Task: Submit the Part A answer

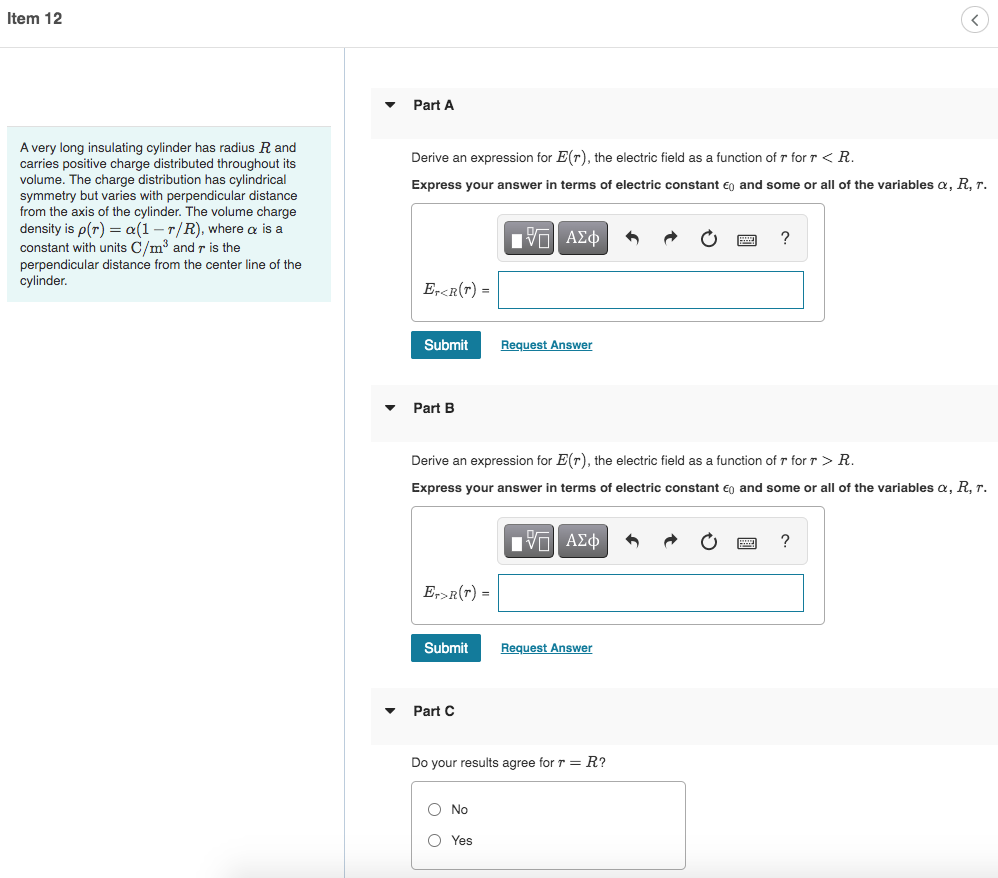Action: (x=446, y=345)
